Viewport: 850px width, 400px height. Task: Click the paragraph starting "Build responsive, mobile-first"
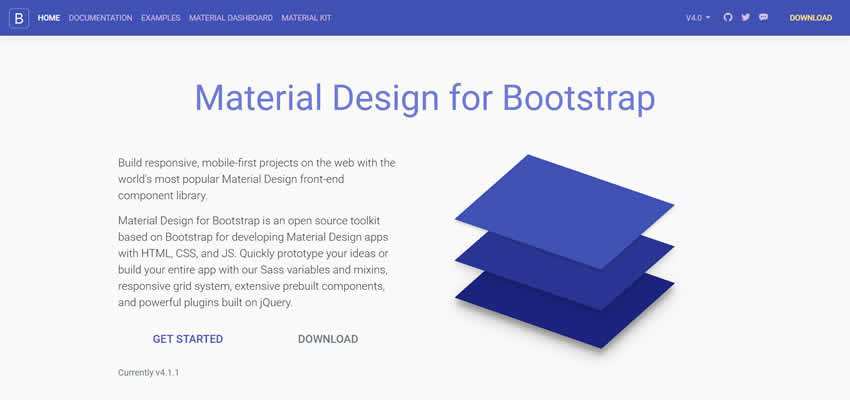coord(257,179)
